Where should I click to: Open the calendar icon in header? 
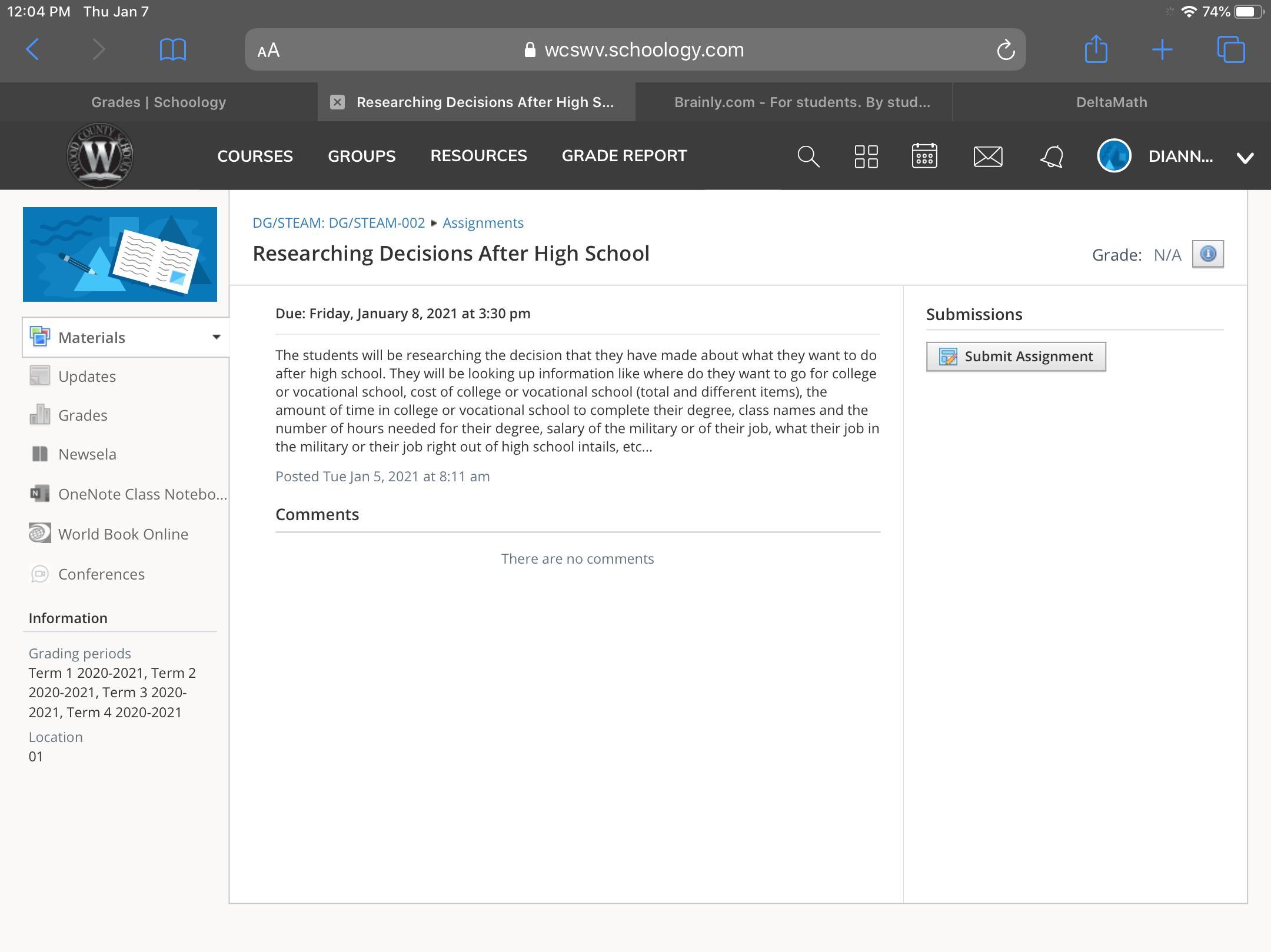click(924, 156)
